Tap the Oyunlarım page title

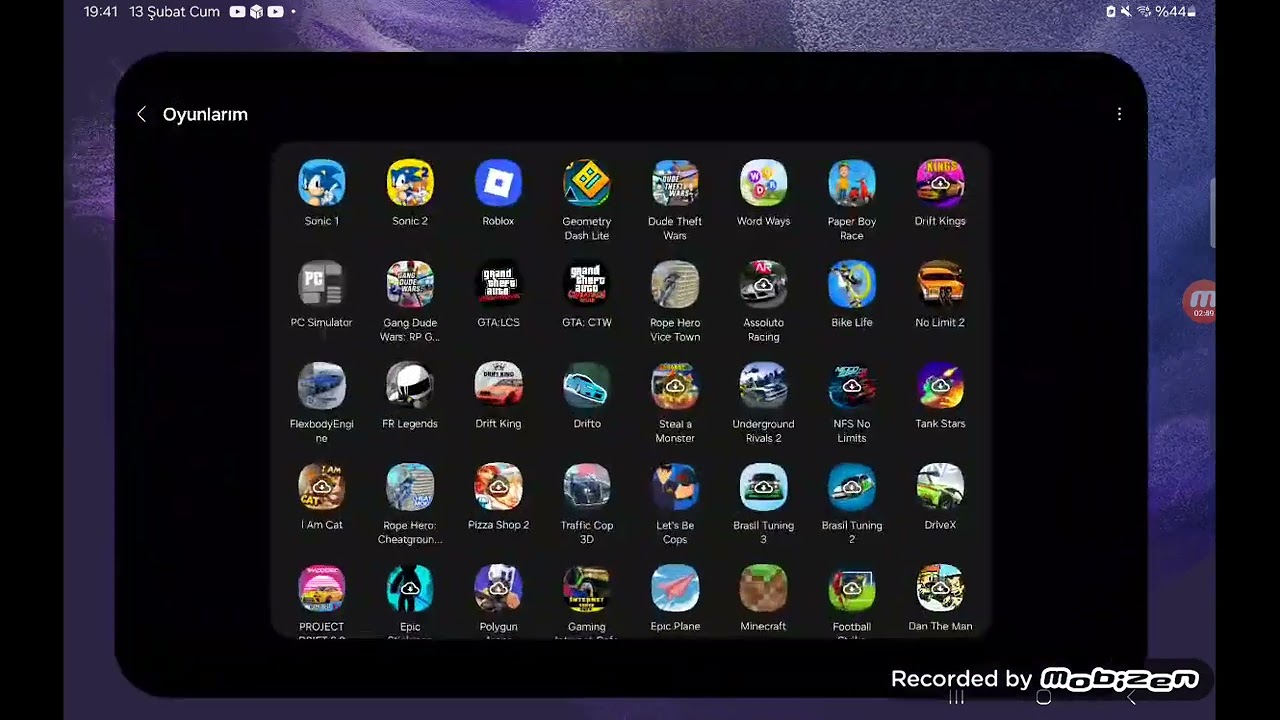click(205, 114)
